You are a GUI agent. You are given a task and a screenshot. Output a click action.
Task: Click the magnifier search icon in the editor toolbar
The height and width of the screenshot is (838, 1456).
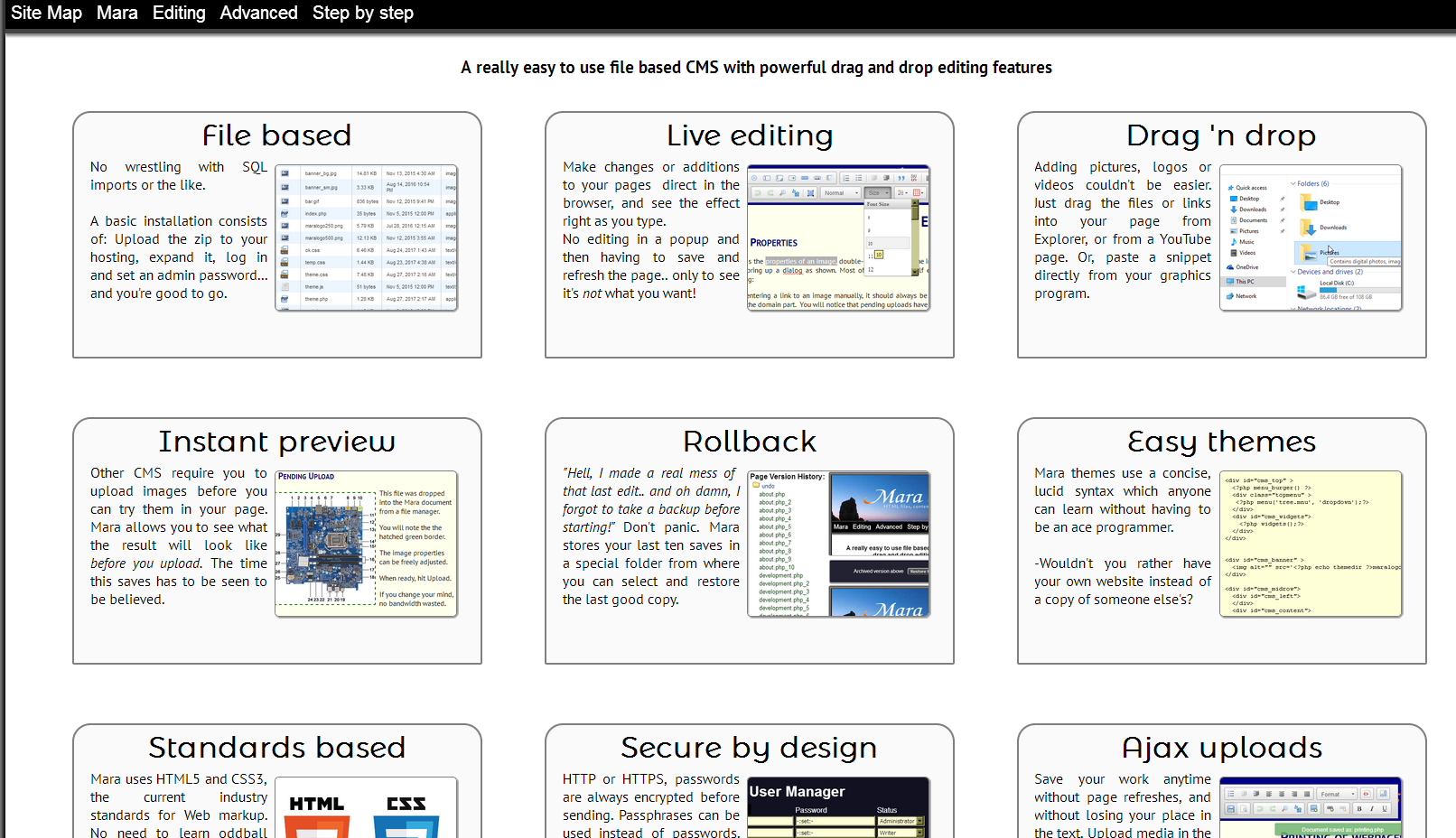[x=782, y=192]
